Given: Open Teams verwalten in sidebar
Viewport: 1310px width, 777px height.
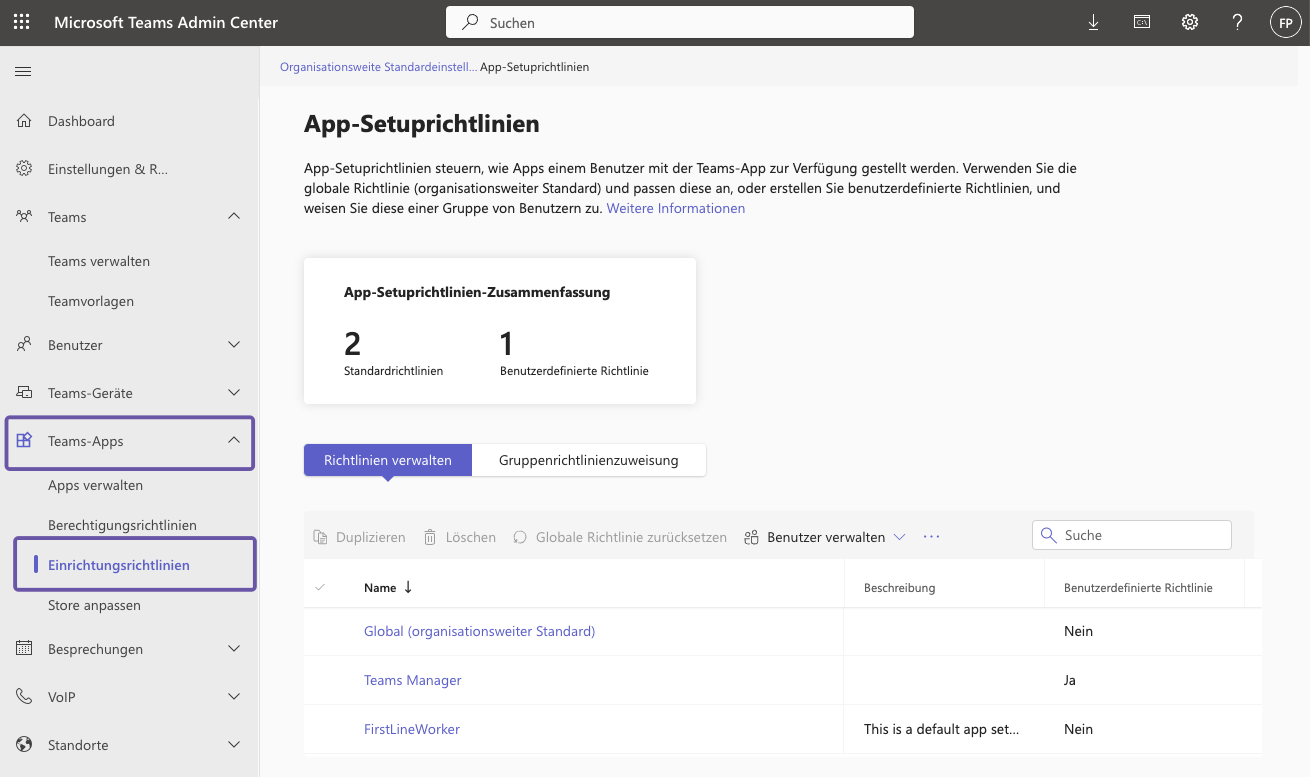Looking at the screenshot, I should (x=99, y=261).
